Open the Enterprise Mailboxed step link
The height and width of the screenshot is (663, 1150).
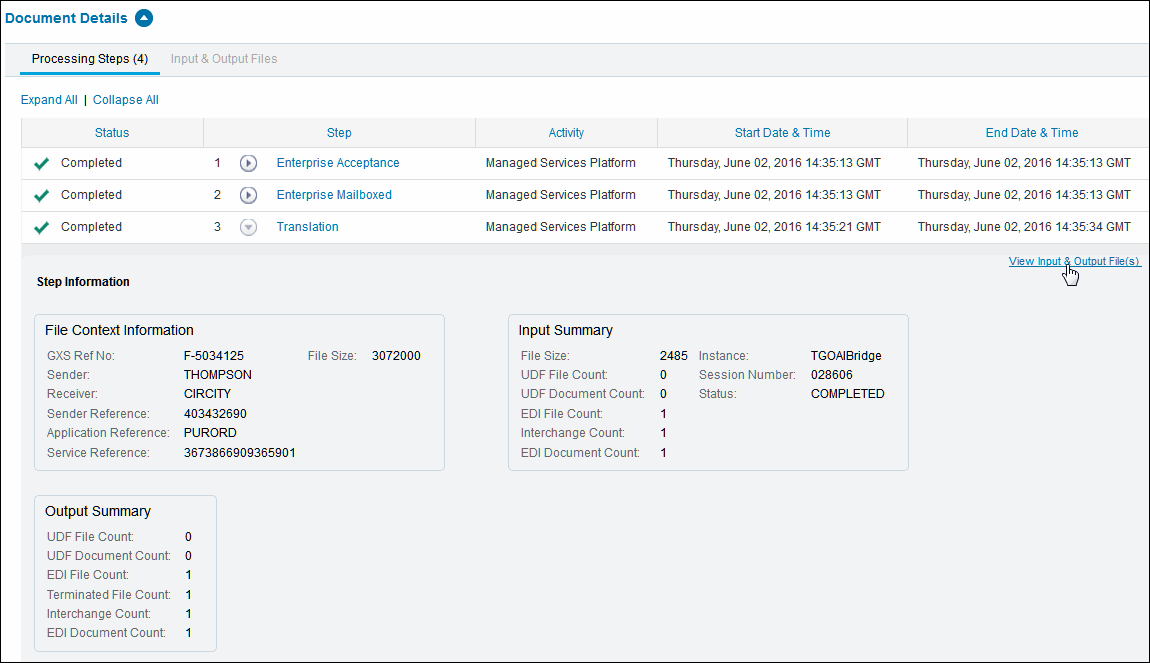coord(334,195)
